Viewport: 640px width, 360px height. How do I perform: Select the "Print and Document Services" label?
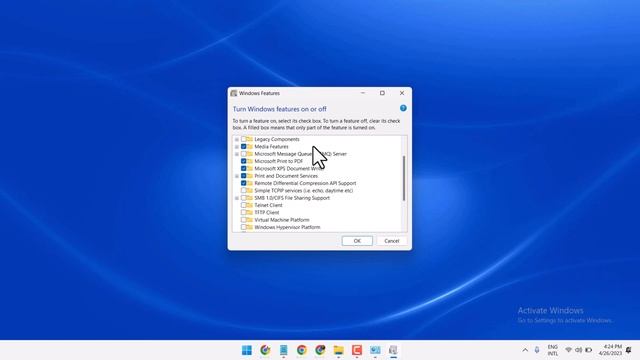(286, 176)
